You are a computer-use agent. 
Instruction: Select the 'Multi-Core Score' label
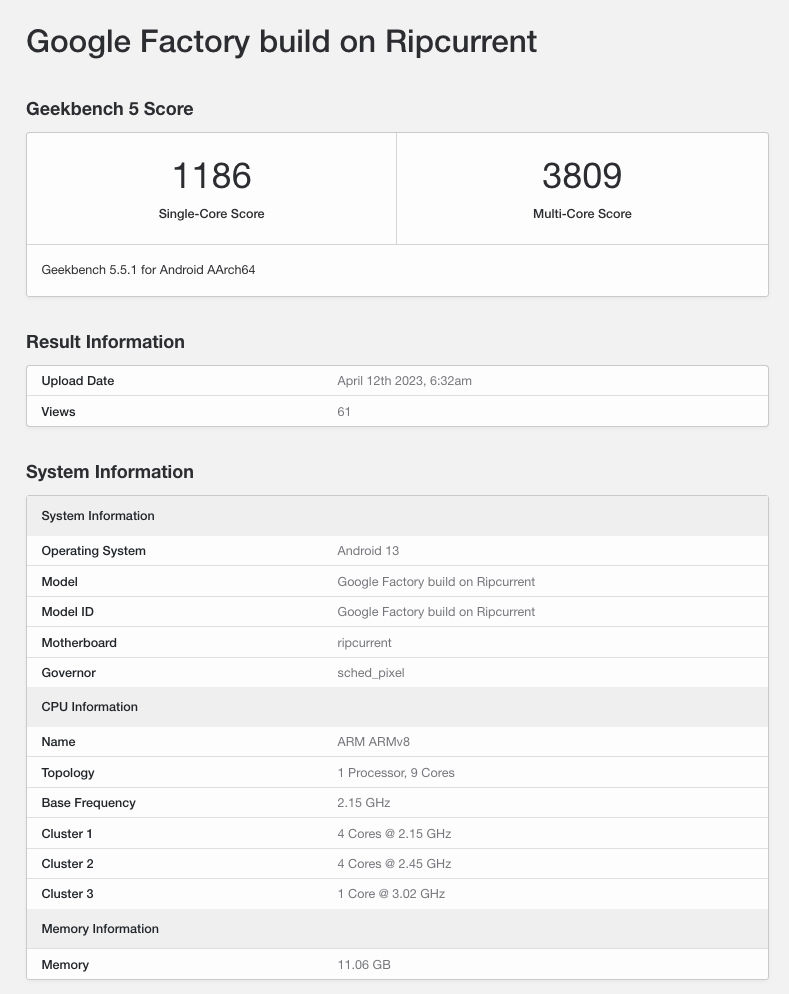tap(582, 214)
